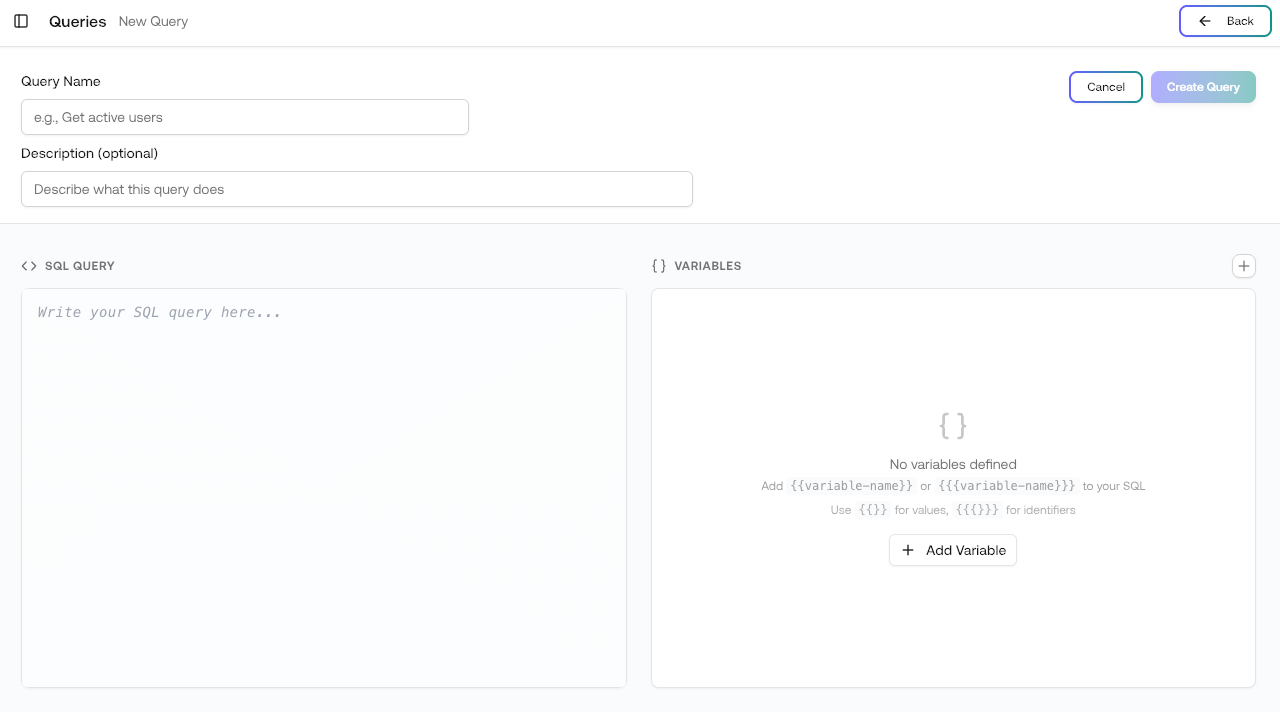Screen dimensions: 1280x712
Task: Click the squares icon left of Queries title
Action: (21, 21)
